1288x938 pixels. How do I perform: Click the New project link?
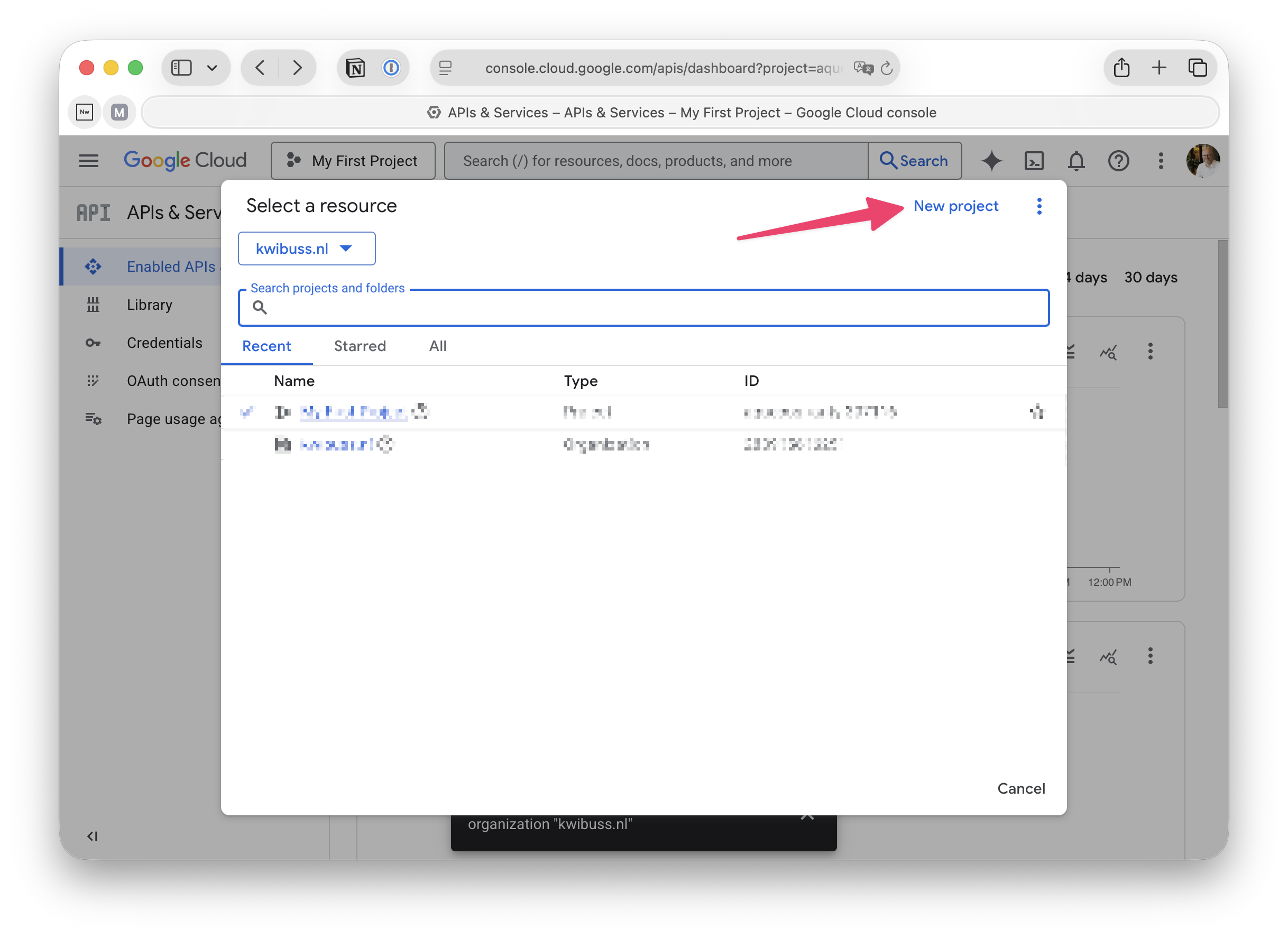tap(956, 206)
